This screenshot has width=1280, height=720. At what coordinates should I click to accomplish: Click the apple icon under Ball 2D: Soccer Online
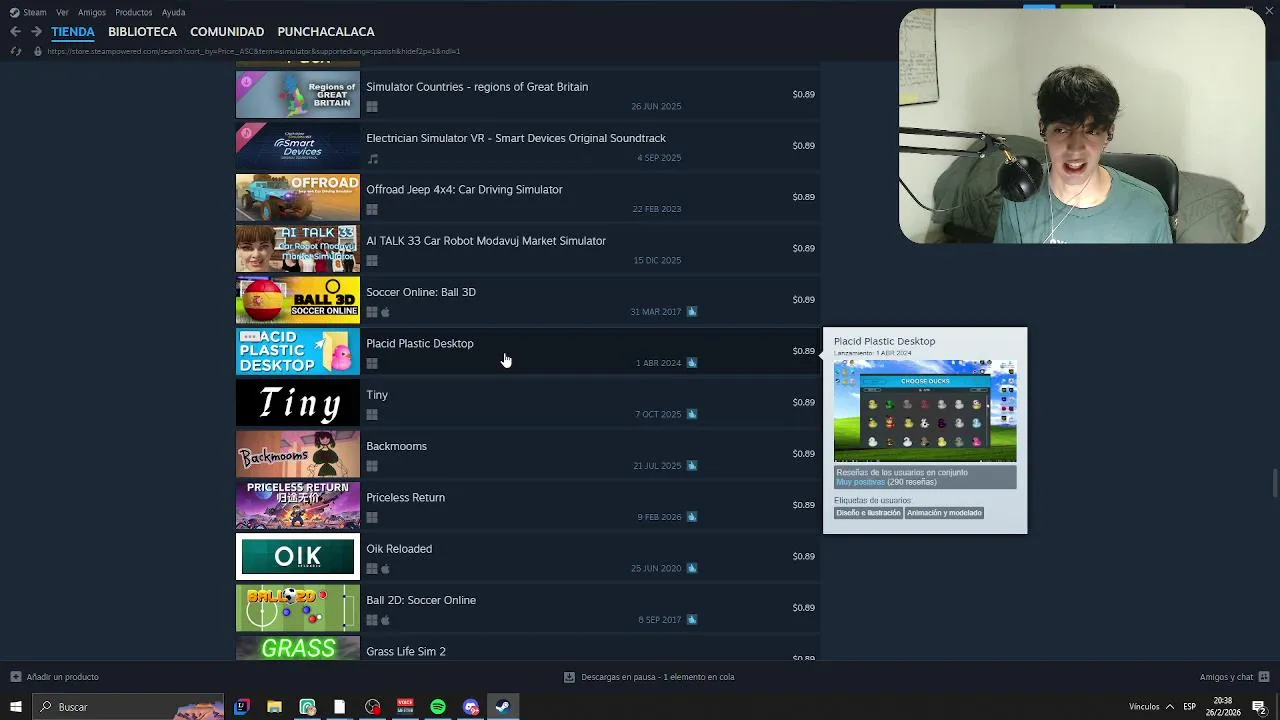[385, 620]
